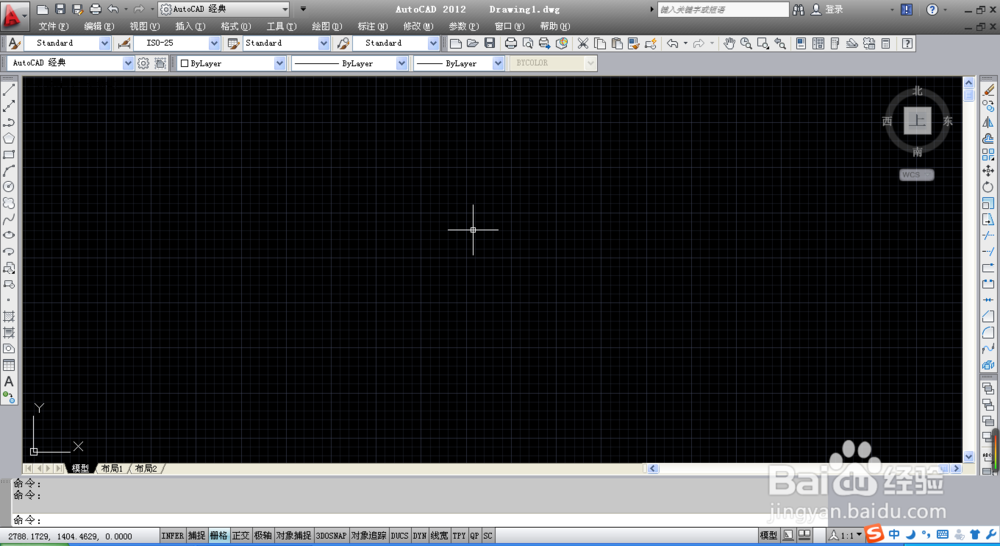Select the Rectangle draw tool
Screen dimensions: 1000x546
9,155
